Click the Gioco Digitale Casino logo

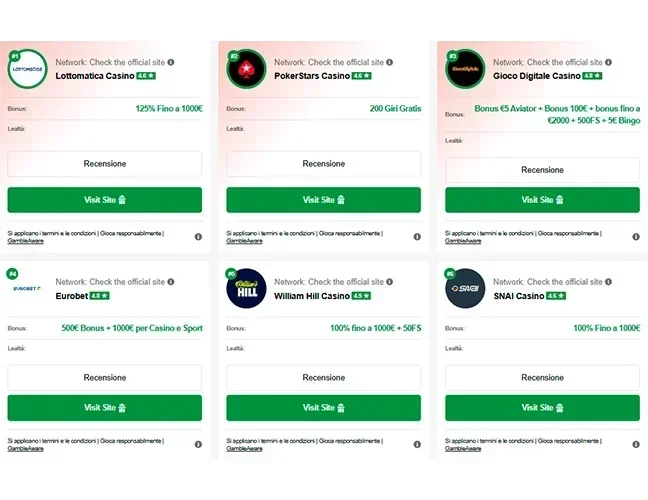coord(465,70)
